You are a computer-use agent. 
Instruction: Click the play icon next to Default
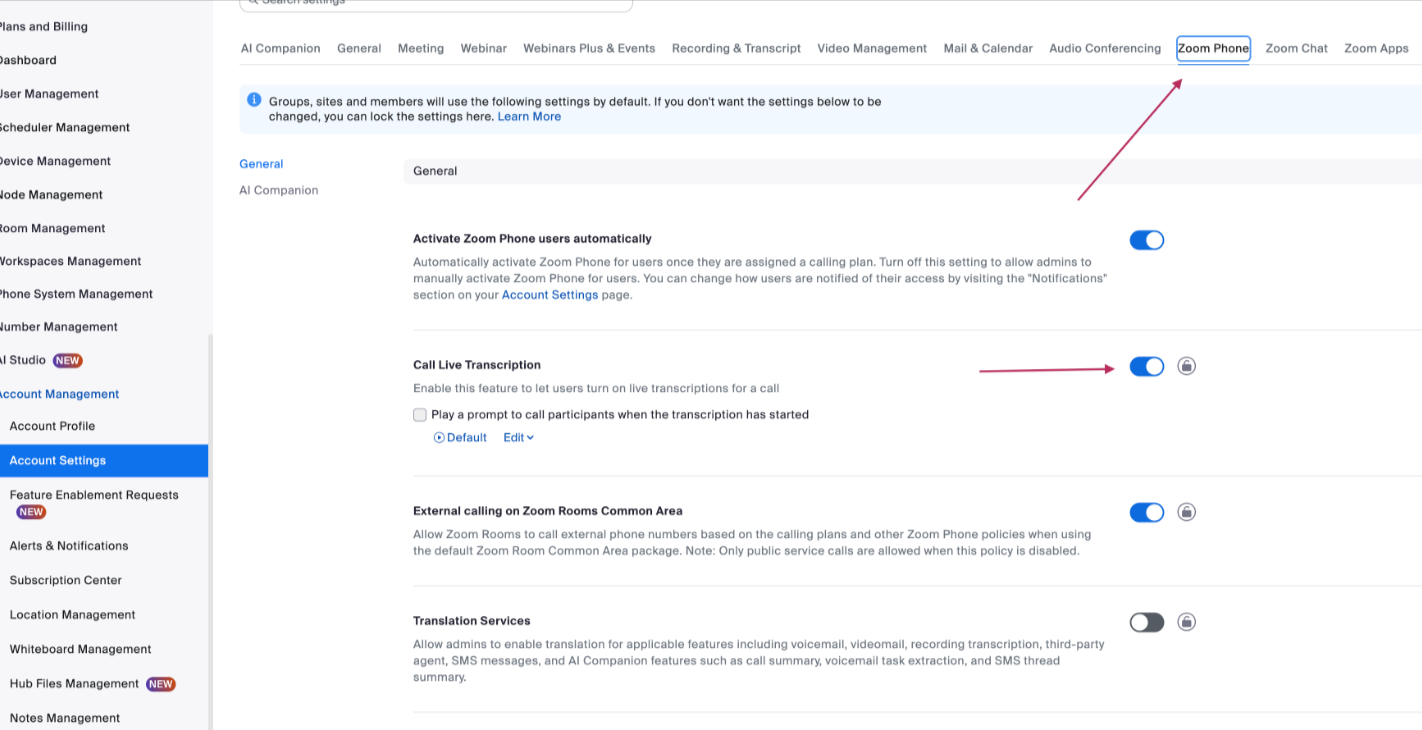439,438
